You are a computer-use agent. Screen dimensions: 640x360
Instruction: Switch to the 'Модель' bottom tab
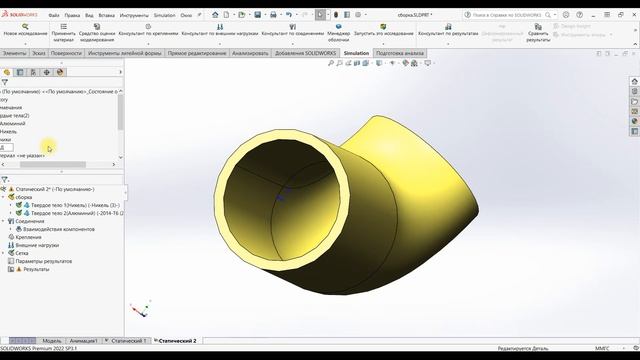pyautogui.click(x=51, y=340)
